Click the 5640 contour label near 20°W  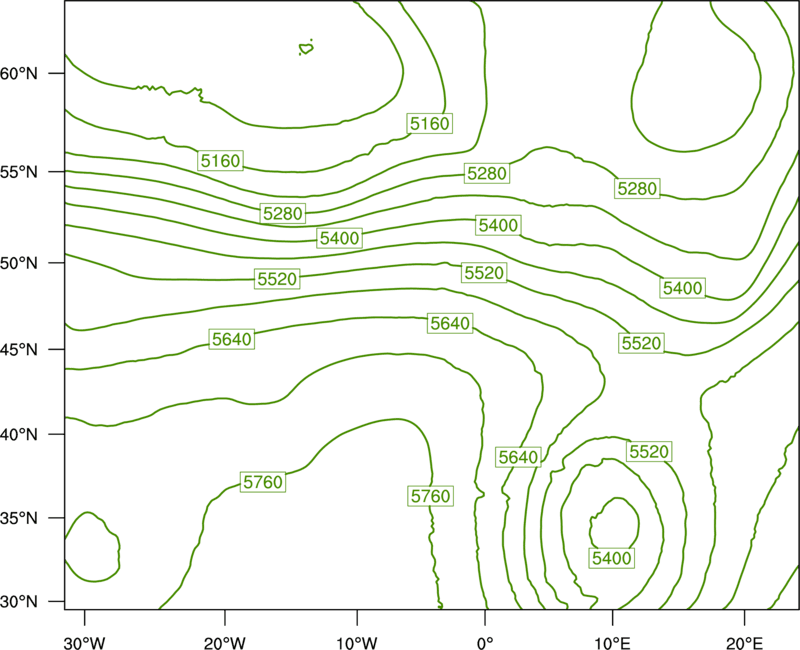pos(232,339)
